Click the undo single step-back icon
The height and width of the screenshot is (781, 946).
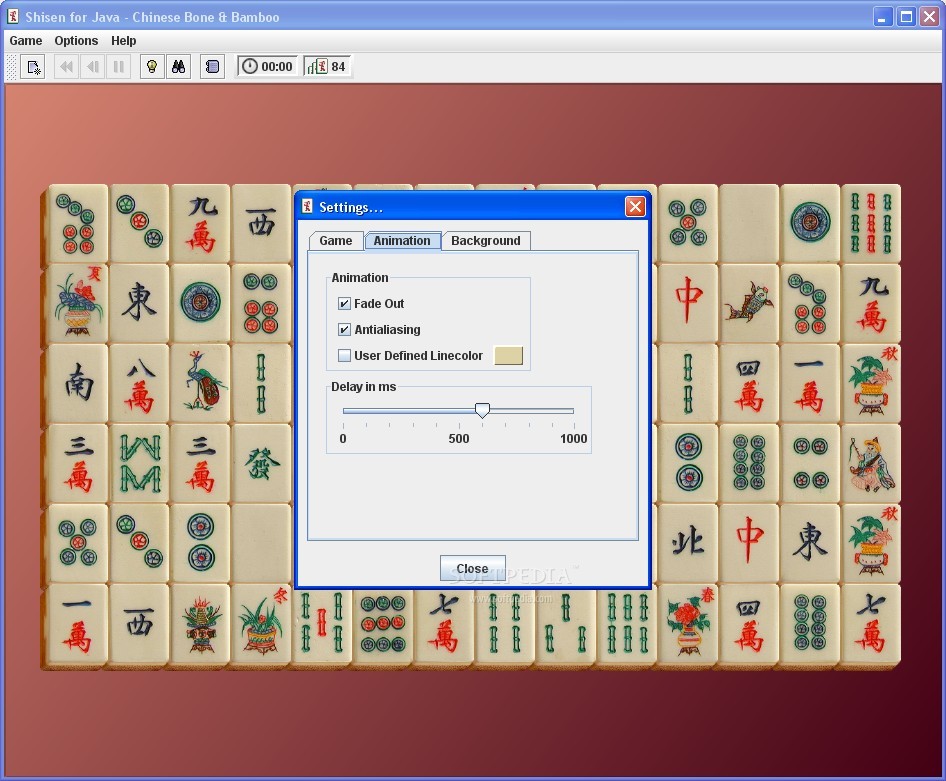pyautogui.click(x=92, y=66)
